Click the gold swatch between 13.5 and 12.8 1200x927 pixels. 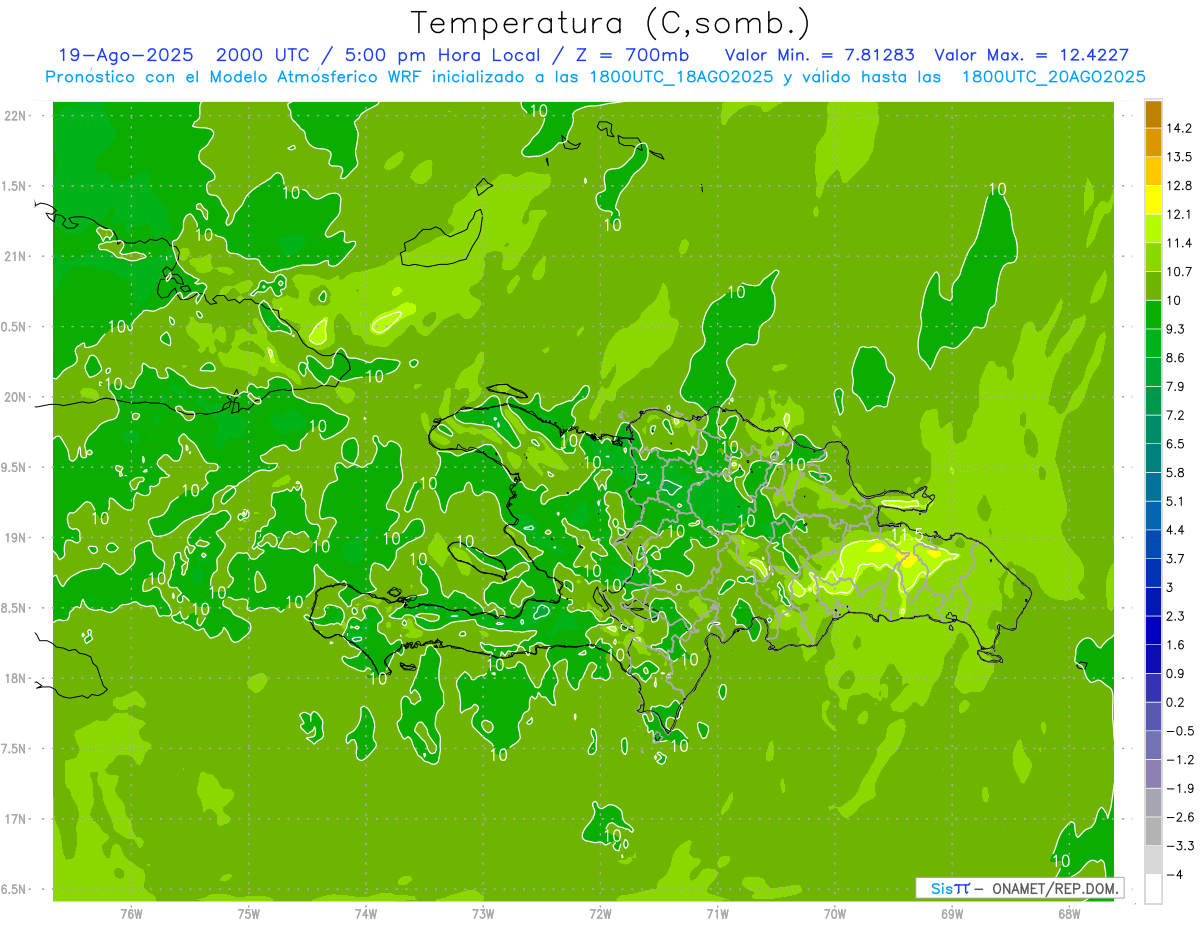click(x=1153, y=171)
